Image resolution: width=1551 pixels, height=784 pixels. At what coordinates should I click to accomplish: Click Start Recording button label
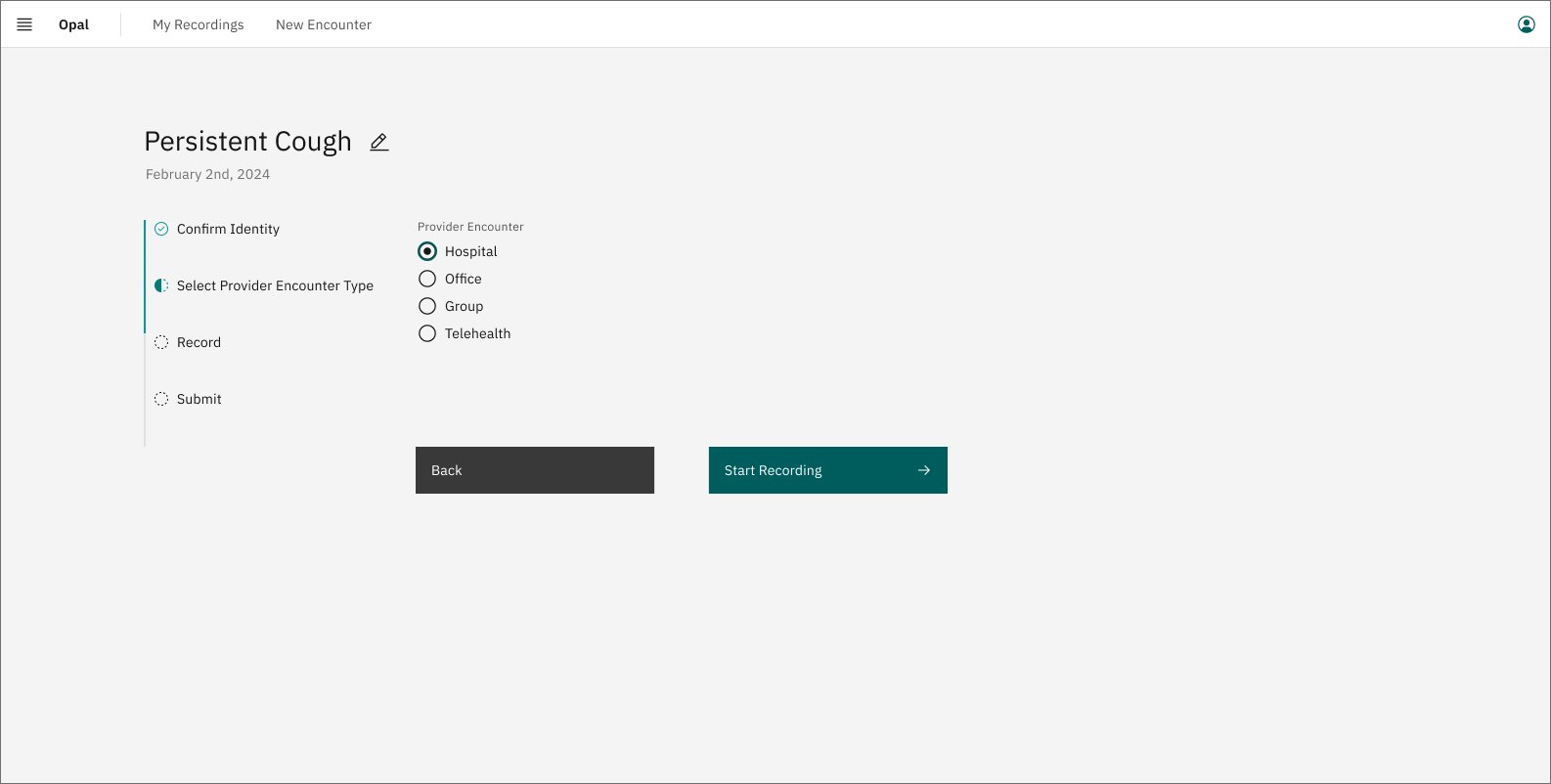point(773,470)
